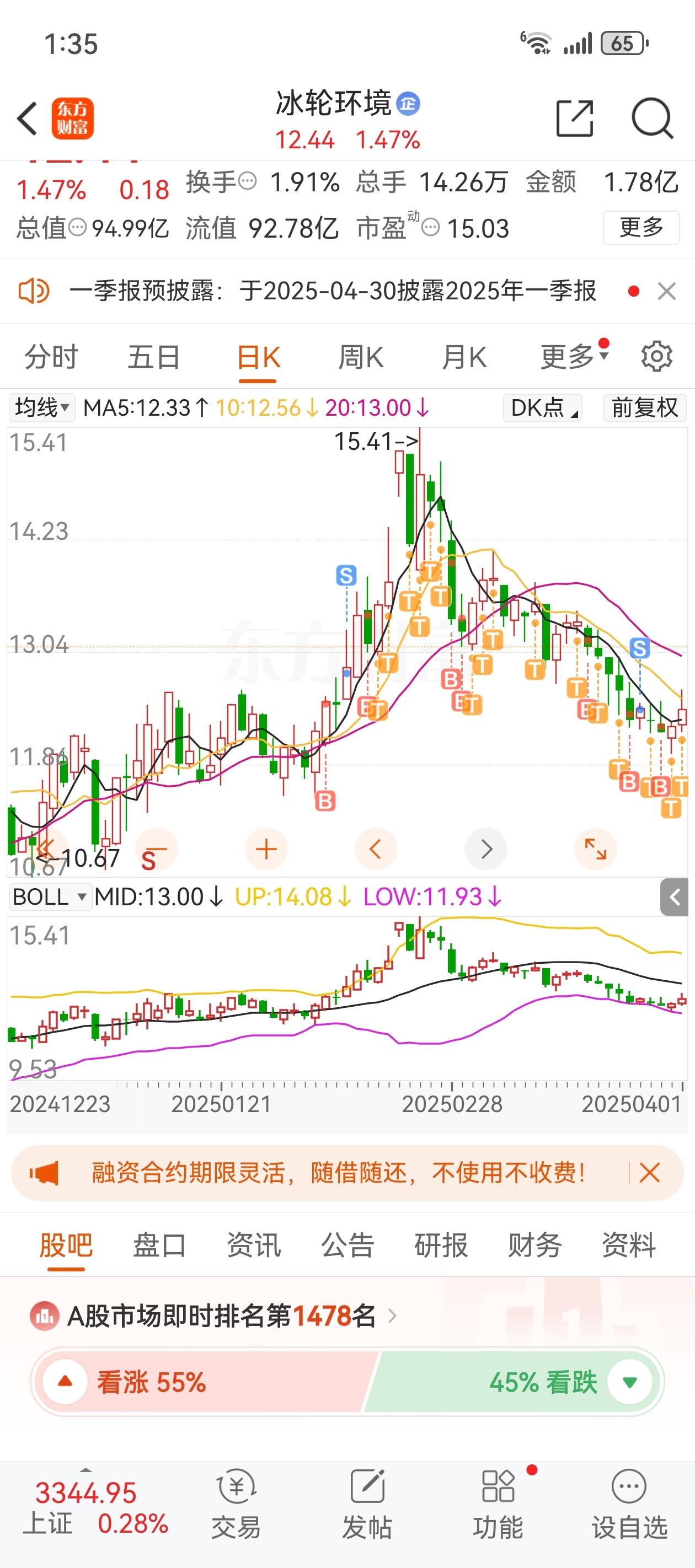Open the 均线 indicator dropdown
Image resolution: width=695 pixels, height=1568 pixels.
tap(41, 407)
